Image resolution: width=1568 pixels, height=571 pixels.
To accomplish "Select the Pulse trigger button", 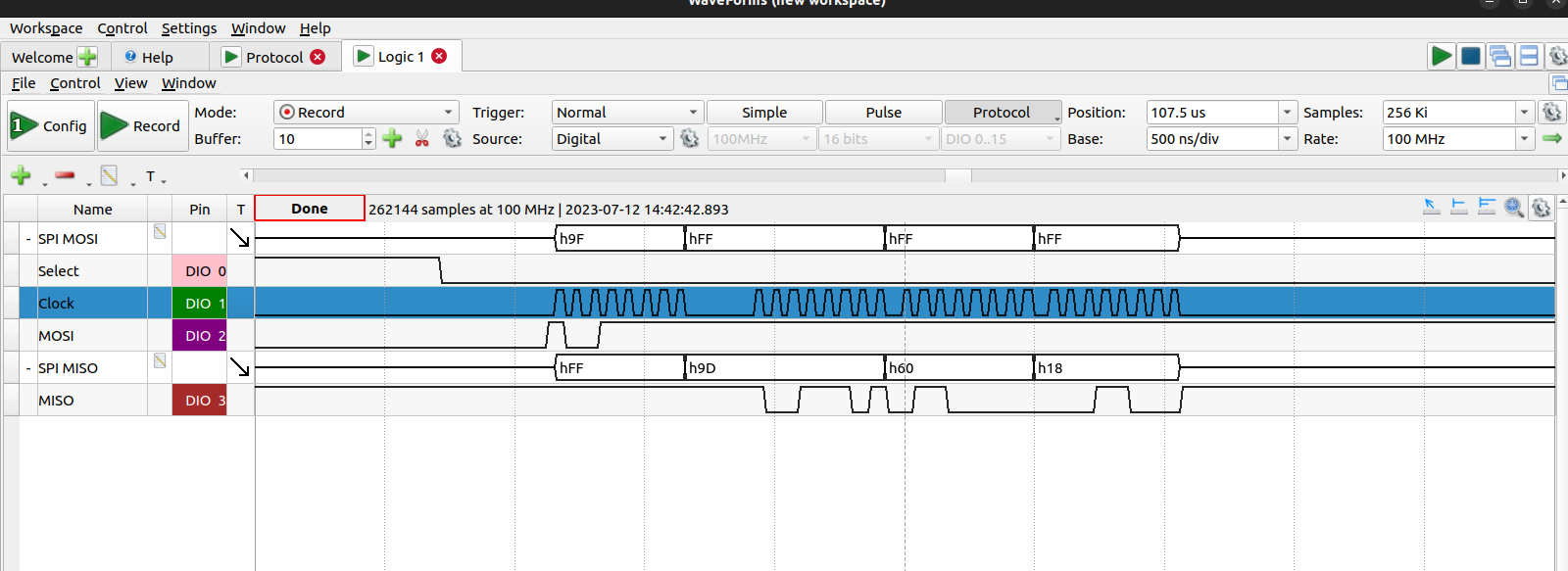I will 883,112.
